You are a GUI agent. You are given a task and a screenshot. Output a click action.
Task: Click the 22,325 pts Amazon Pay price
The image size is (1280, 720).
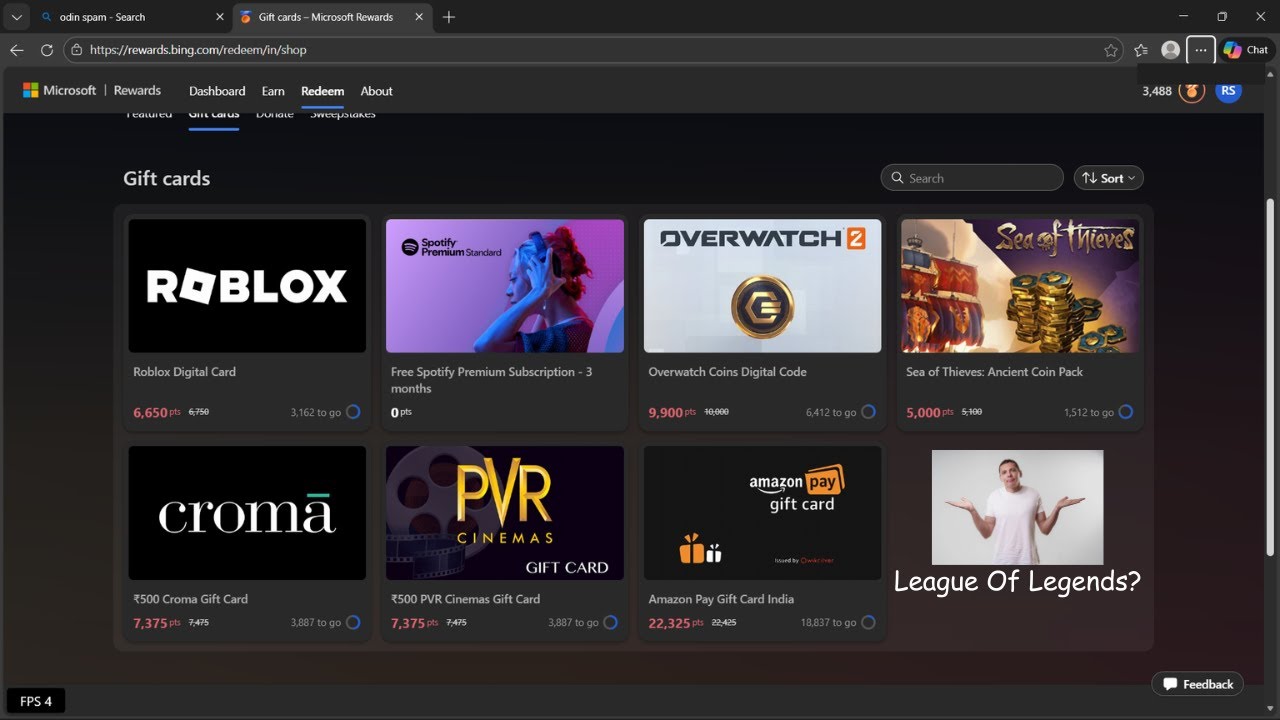(676, 623)
